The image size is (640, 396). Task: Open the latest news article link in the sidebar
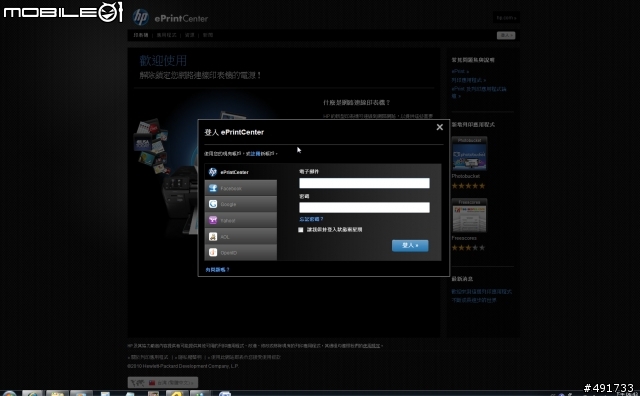point(482,296)
